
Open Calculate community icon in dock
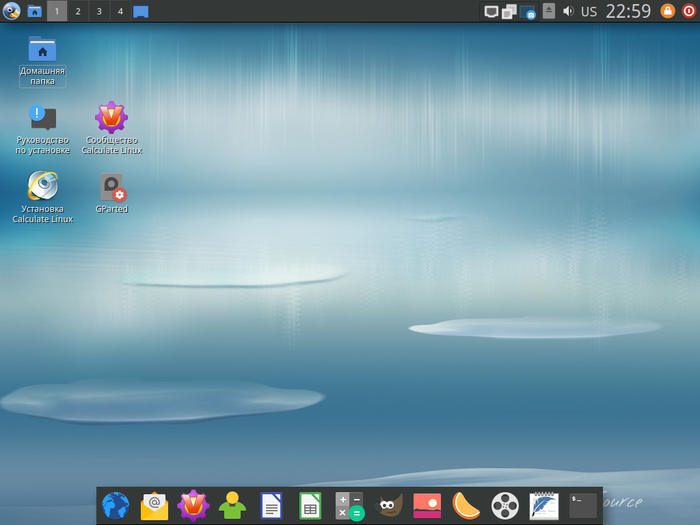pos(193,506)
